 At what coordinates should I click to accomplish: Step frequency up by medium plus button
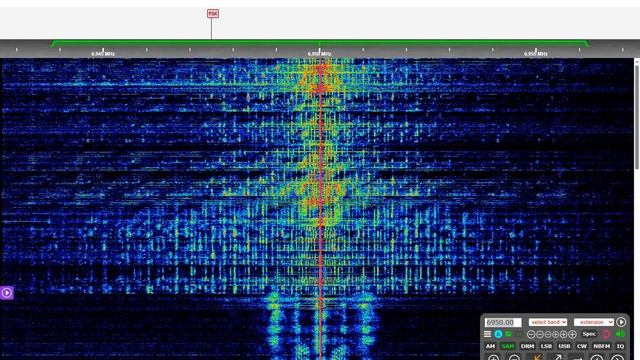(564, 334)
